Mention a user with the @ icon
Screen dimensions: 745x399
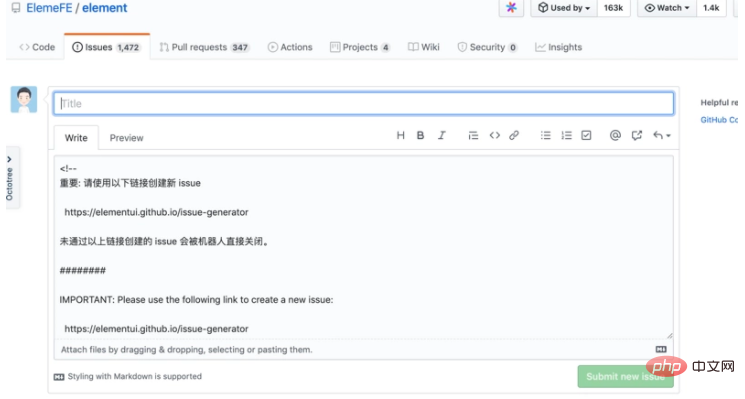click(615, 135)
